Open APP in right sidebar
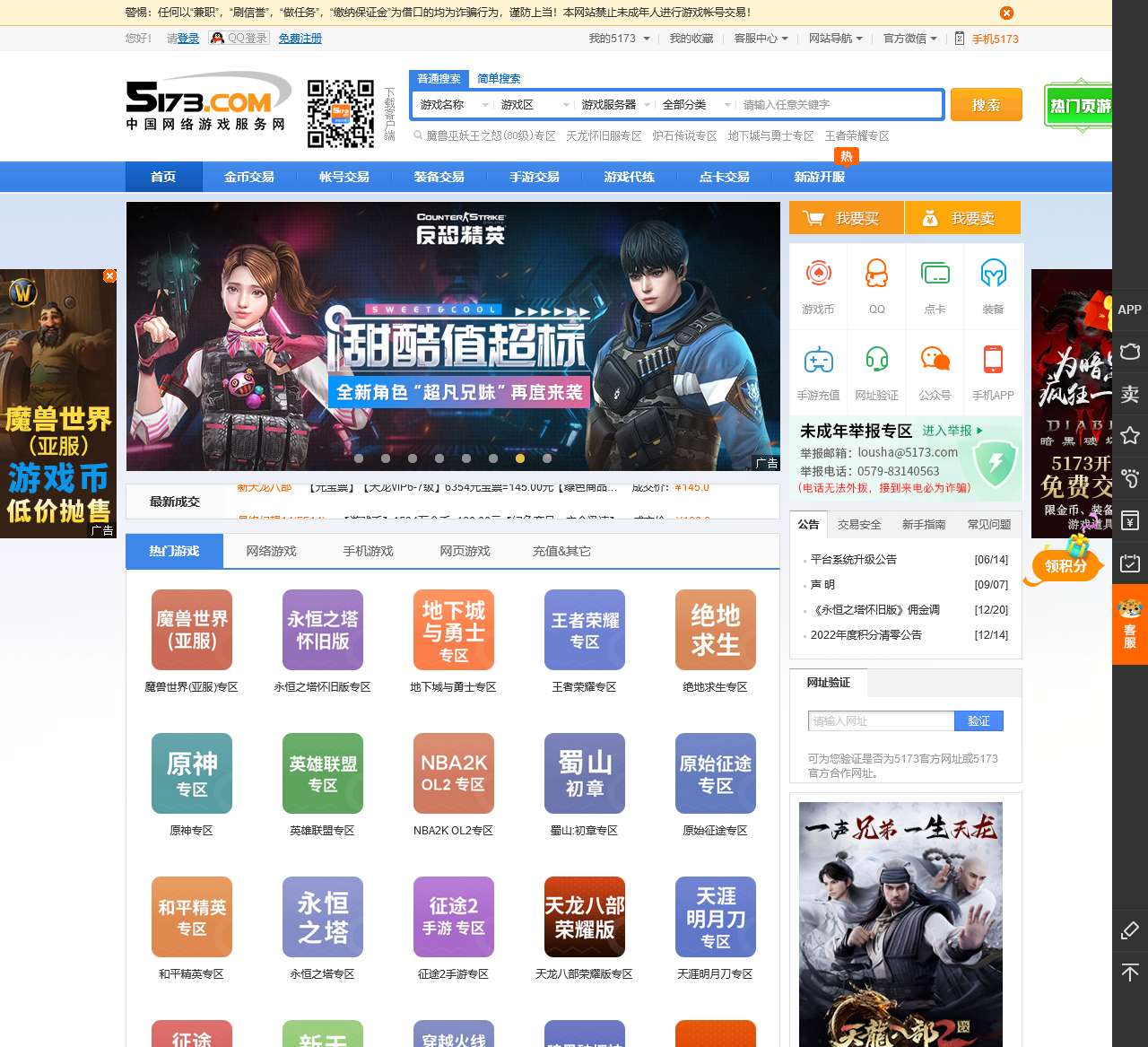The width and height of the screenshot is (1148, 1047). pyautogui.click(x=1130, y=310)
